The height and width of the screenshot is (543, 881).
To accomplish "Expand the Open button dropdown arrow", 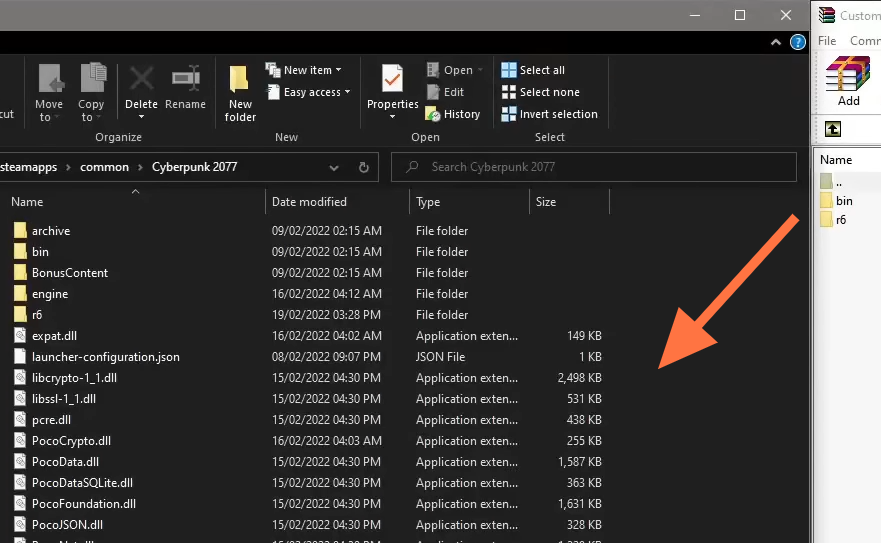I will coord(480,70).
